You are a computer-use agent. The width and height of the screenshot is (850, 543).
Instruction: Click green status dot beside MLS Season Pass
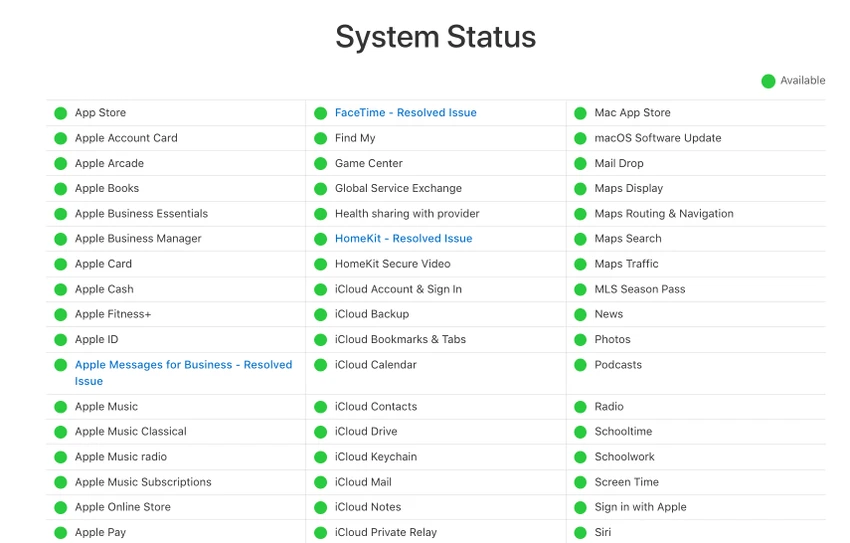580,289
